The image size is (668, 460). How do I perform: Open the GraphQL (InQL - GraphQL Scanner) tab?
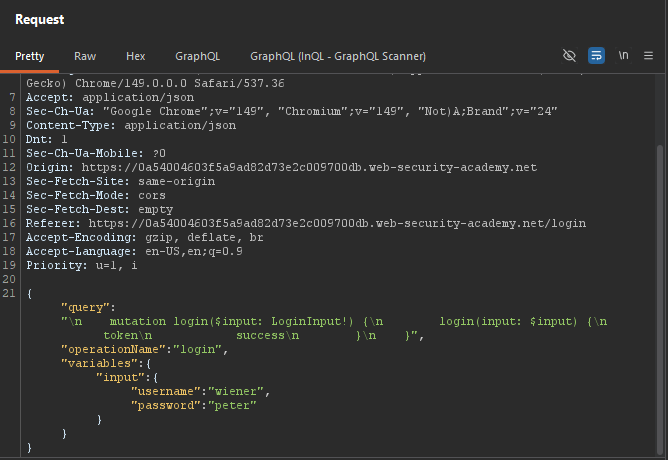tap(338, 56)
